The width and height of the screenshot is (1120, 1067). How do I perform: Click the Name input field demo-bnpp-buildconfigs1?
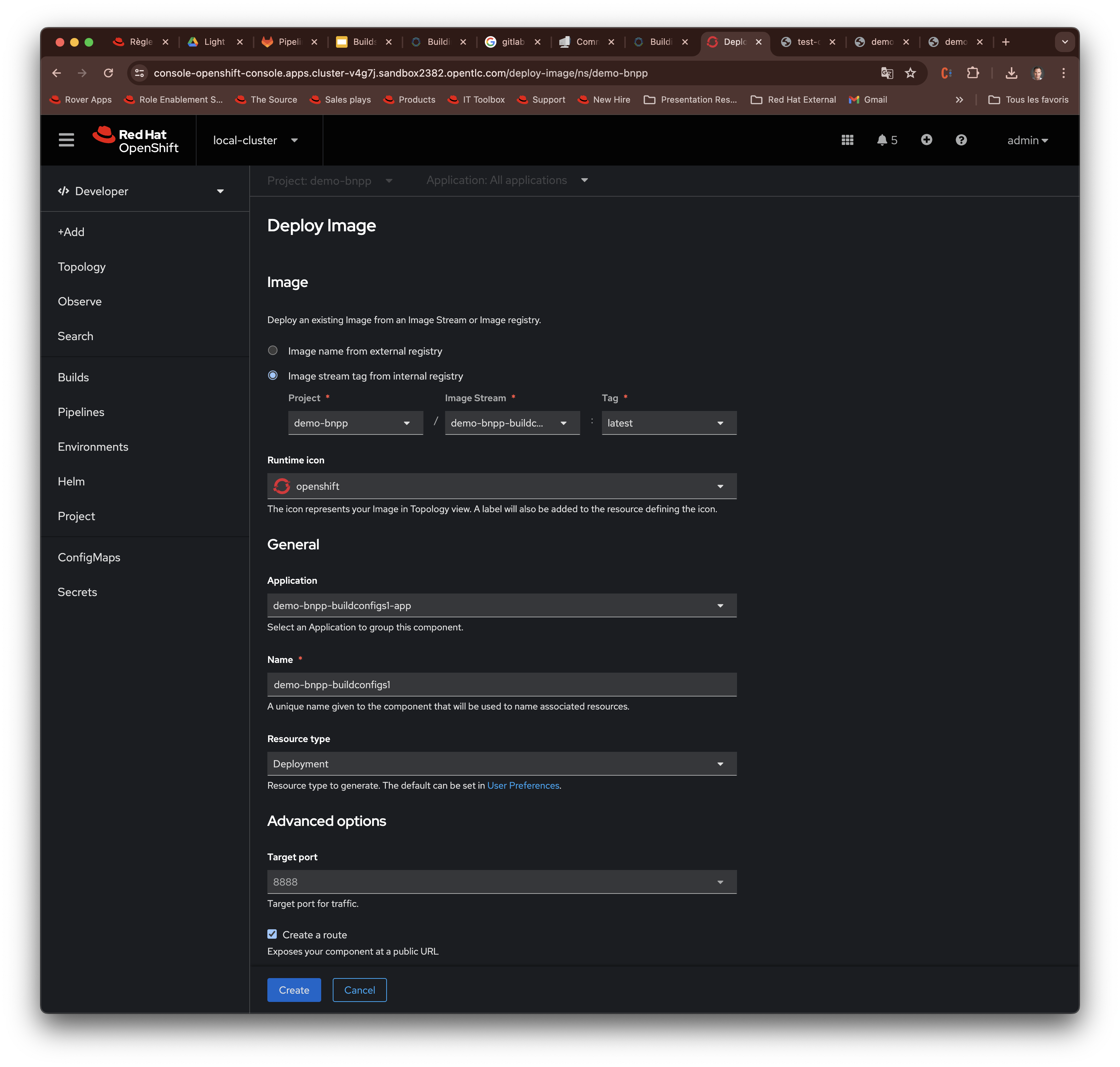tap(501, 684)
